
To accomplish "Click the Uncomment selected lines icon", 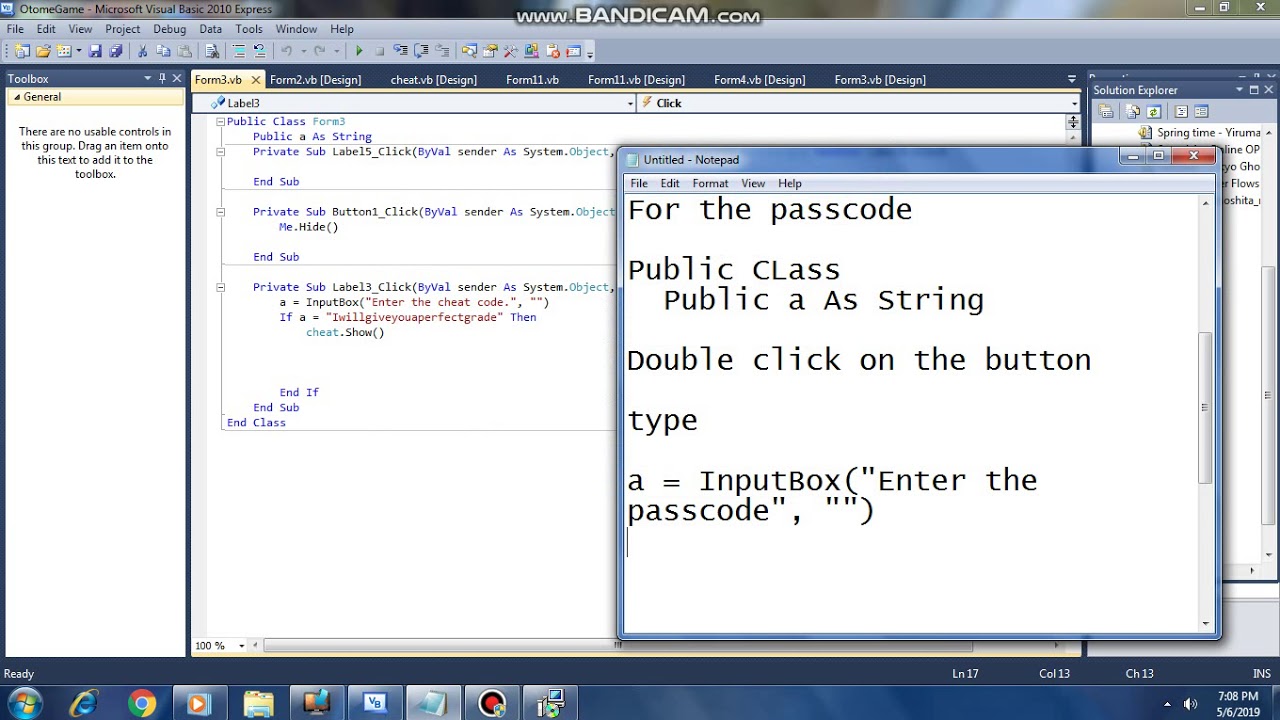I will (x=260, y=51).
